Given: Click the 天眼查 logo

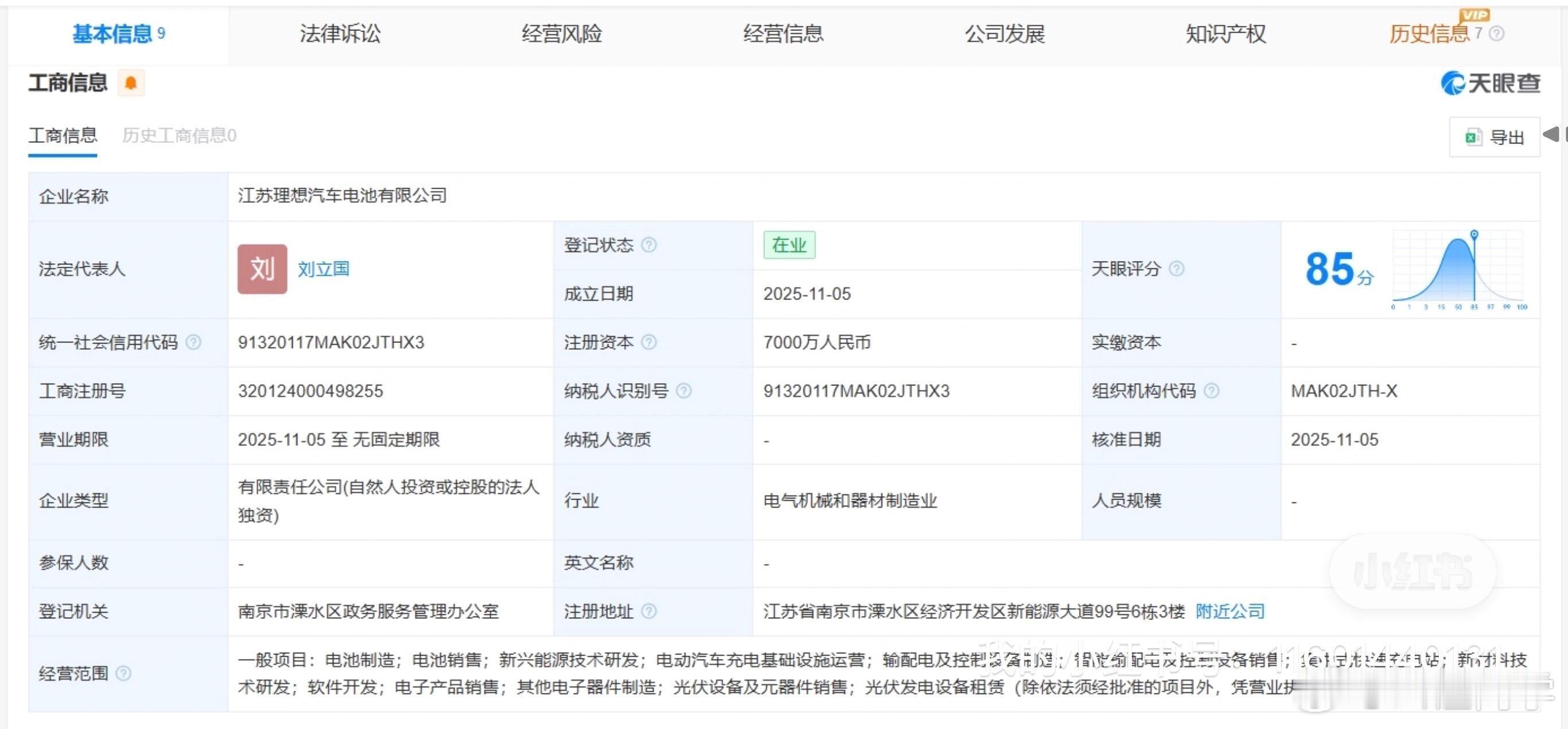Looking at the screenshot, I should 1491,84.
